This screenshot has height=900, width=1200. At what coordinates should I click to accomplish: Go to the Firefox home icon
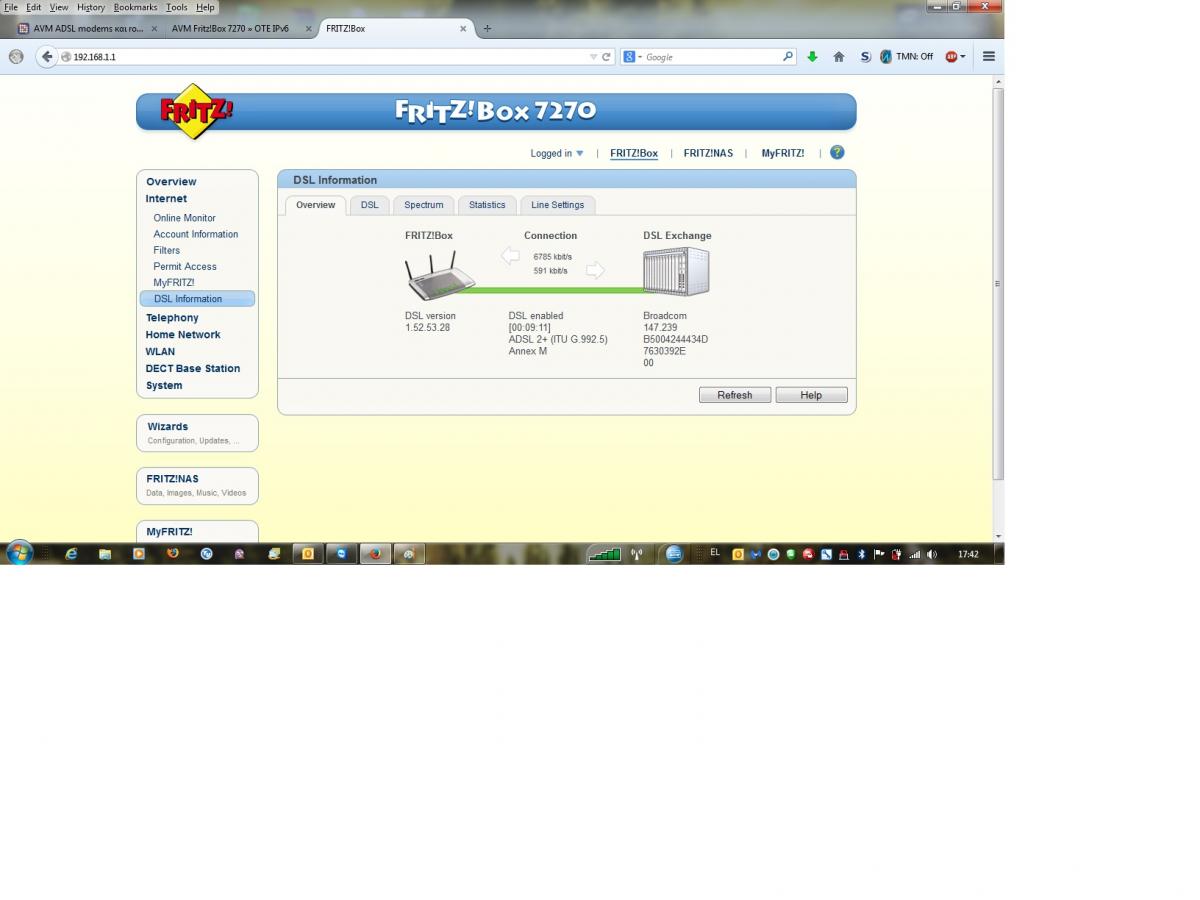click(839, 57)
